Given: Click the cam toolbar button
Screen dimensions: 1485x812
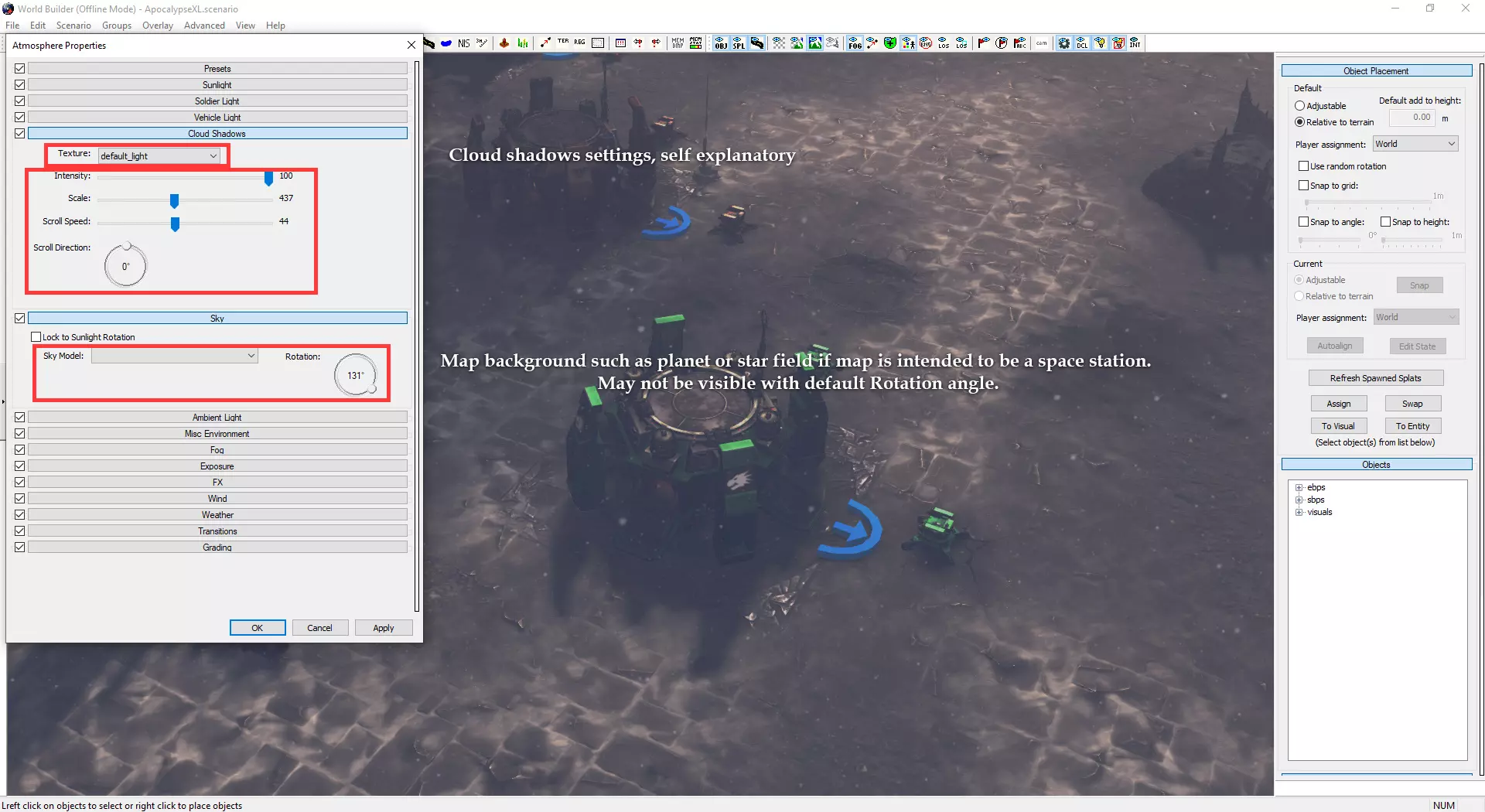Looking at the screenshot, I should click(1041, 43).
